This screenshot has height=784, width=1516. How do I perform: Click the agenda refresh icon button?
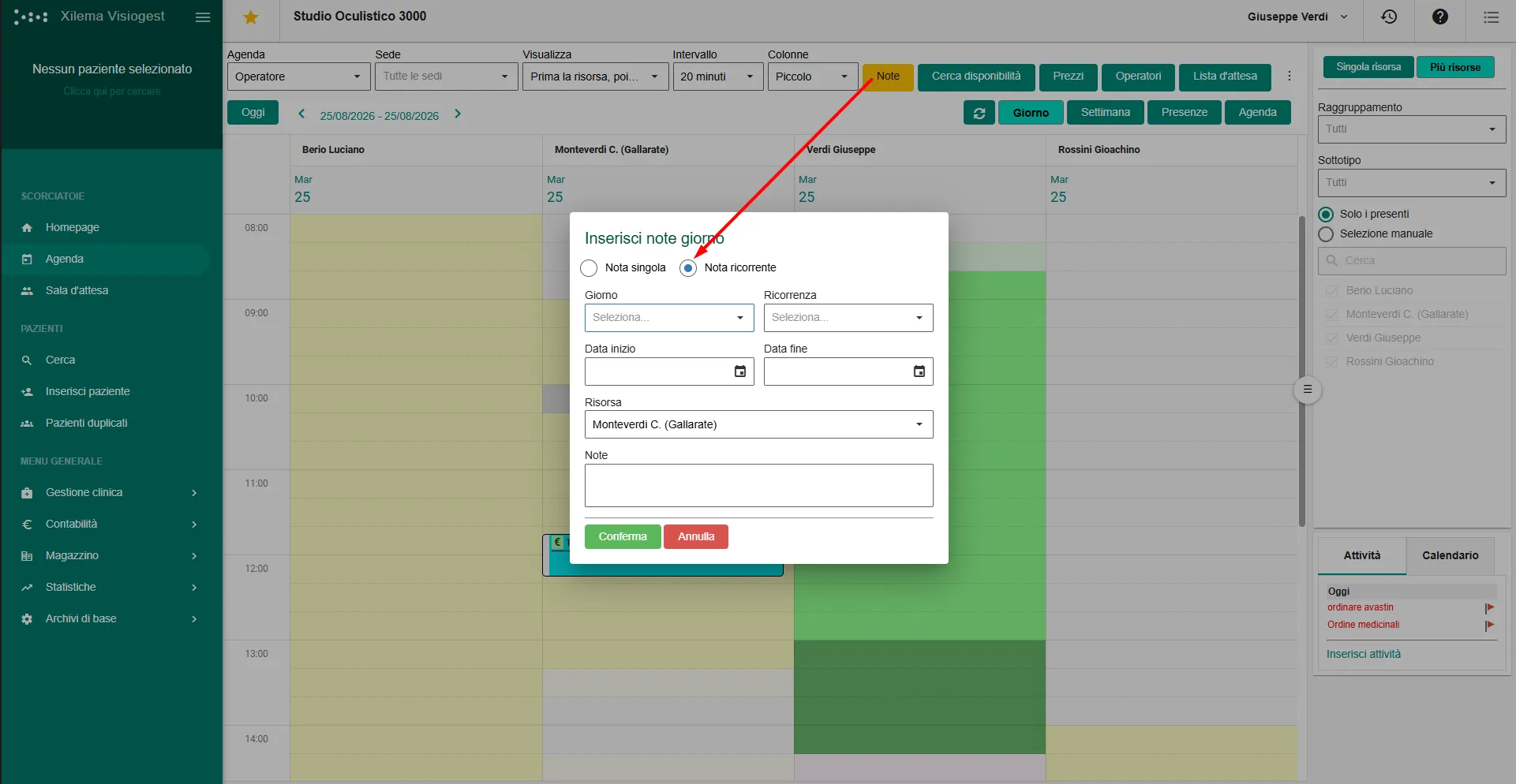(979, 113)
